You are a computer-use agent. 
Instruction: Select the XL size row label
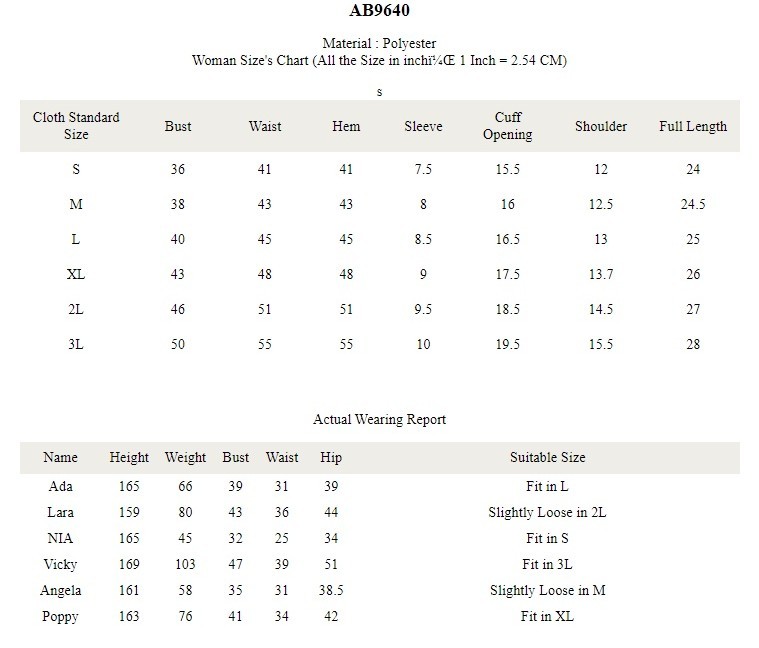tap(76, 274)
